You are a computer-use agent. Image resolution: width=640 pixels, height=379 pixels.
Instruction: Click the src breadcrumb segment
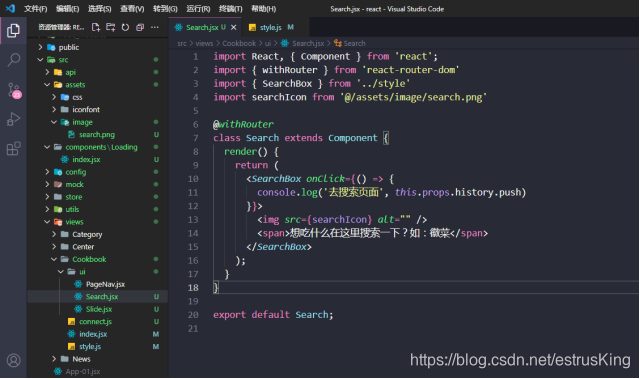182,43
